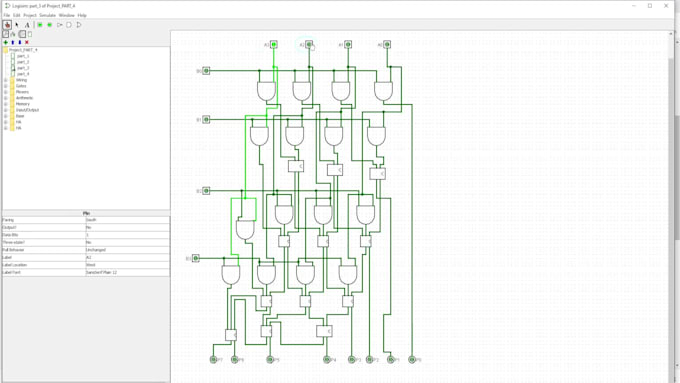Select the arrow Edit tool
Image resolution: width=680 pixels, height=383 pixels.
pyautogui.click(x=17, y=25)
